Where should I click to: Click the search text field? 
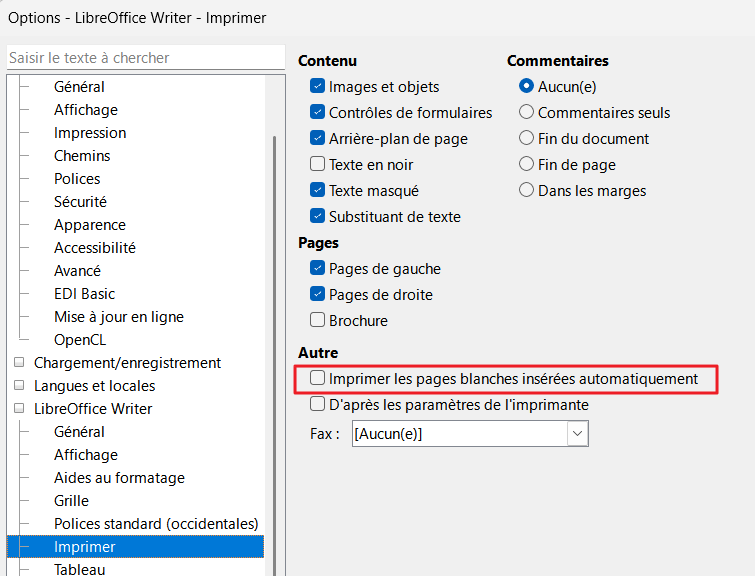146,58
